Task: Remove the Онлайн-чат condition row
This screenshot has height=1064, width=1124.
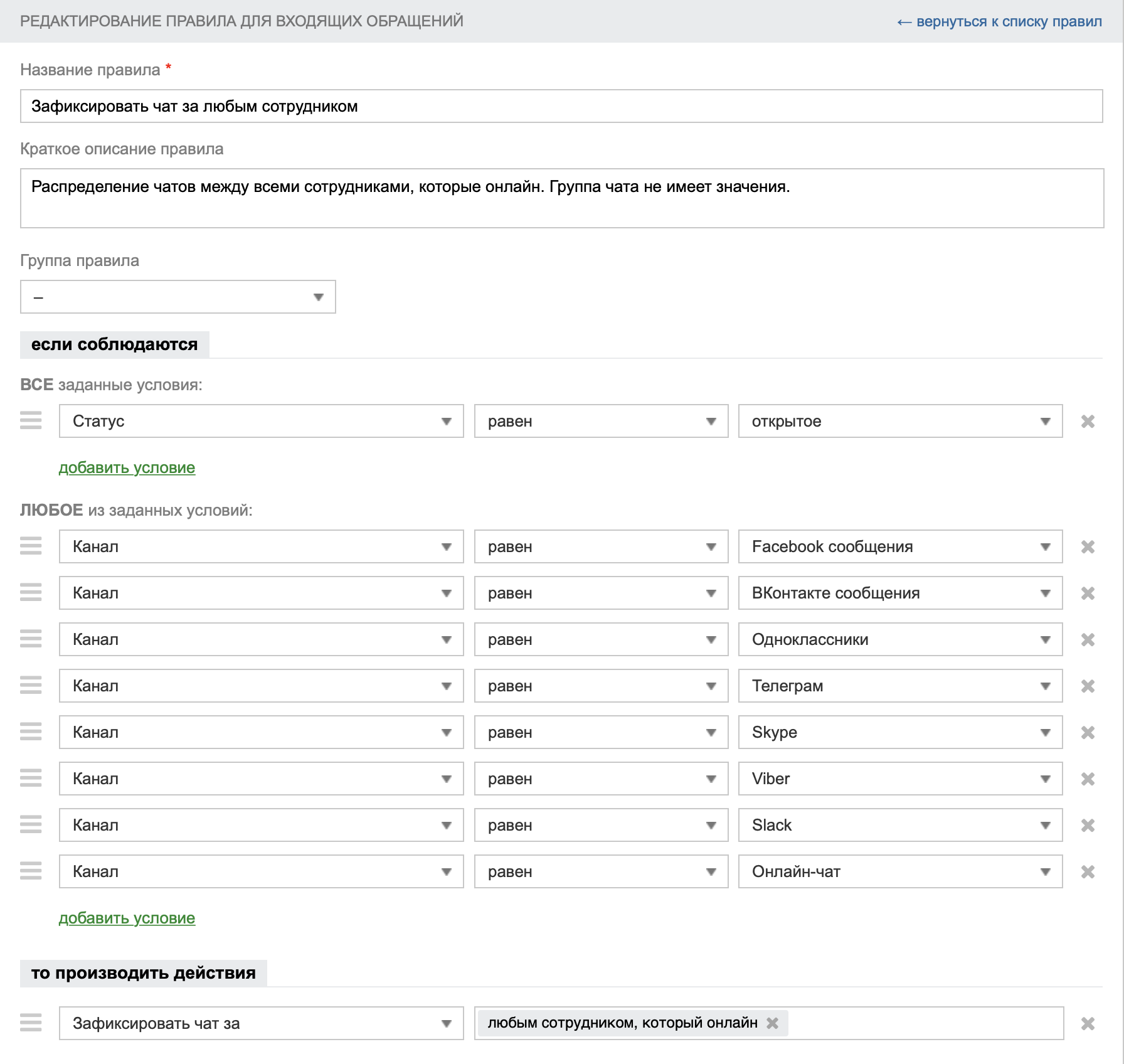Action: (1088, 872)
